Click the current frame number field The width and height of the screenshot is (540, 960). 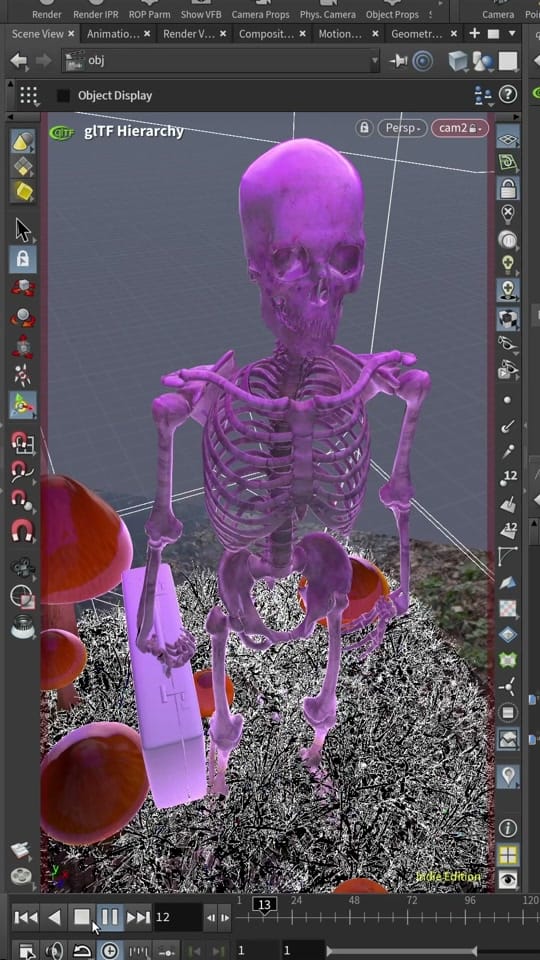pos(177,917)
